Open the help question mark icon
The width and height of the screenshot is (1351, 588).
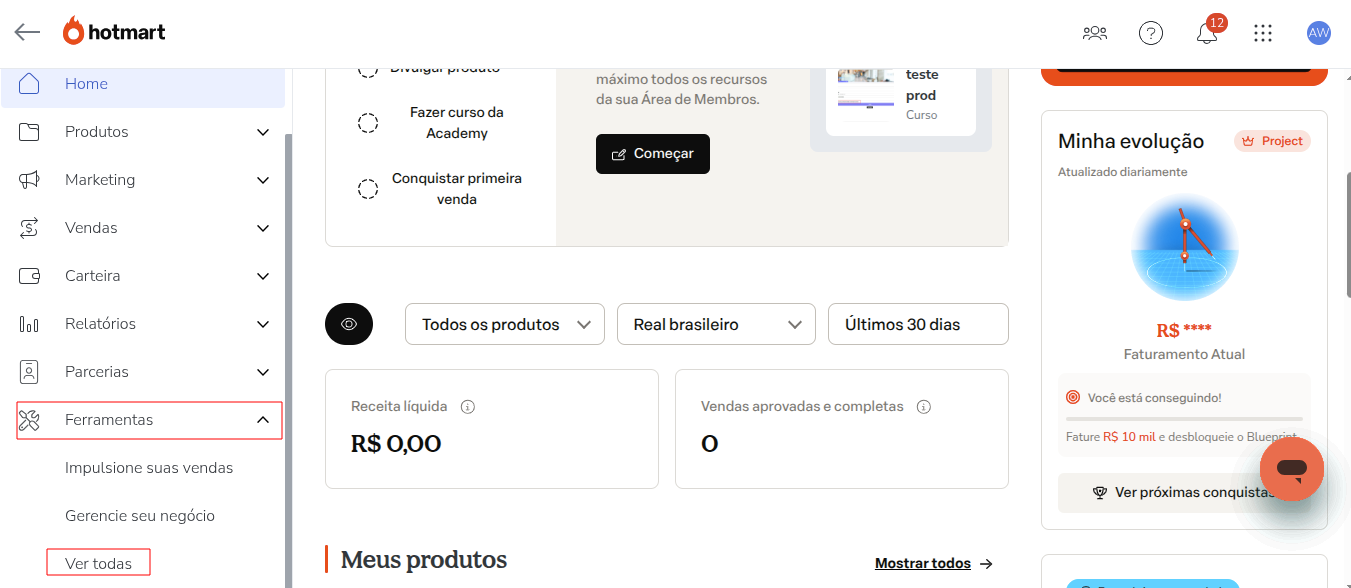pyautogui.click(x=1151, y=33)
